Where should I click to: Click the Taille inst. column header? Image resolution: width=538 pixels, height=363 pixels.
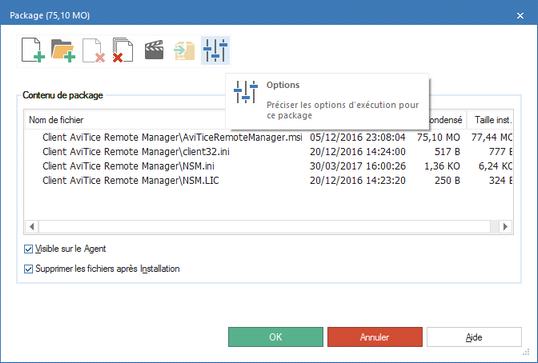[x=490, y=120]
